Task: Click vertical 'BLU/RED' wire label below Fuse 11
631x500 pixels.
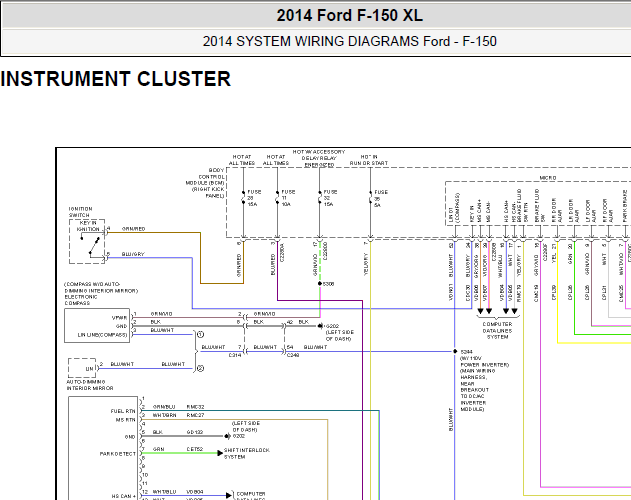Action: pyautogui.click(x=273, y=264)
